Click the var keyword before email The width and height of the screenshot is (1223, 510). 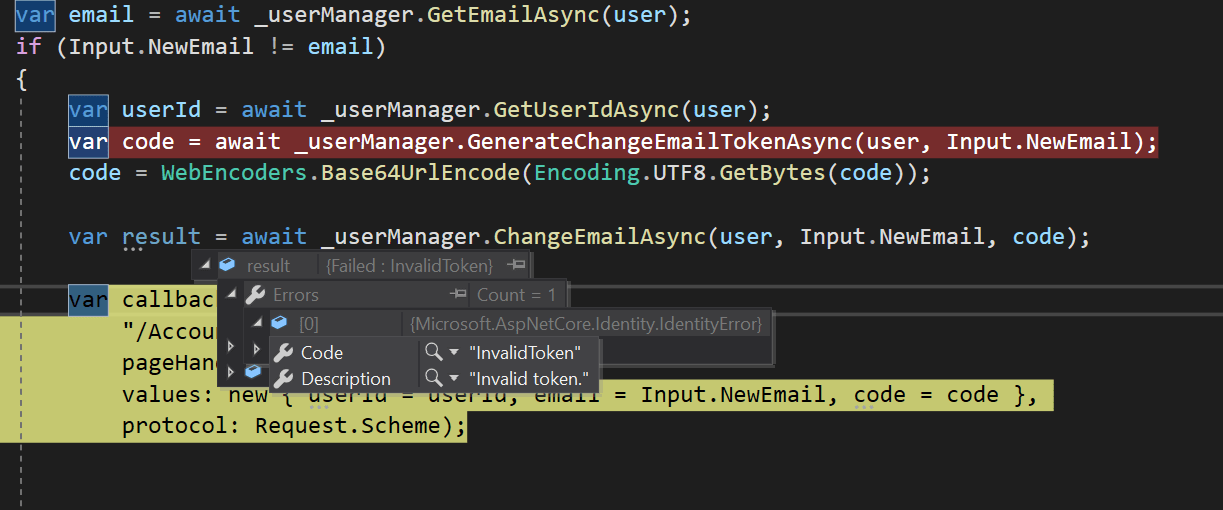coord(35,17)
